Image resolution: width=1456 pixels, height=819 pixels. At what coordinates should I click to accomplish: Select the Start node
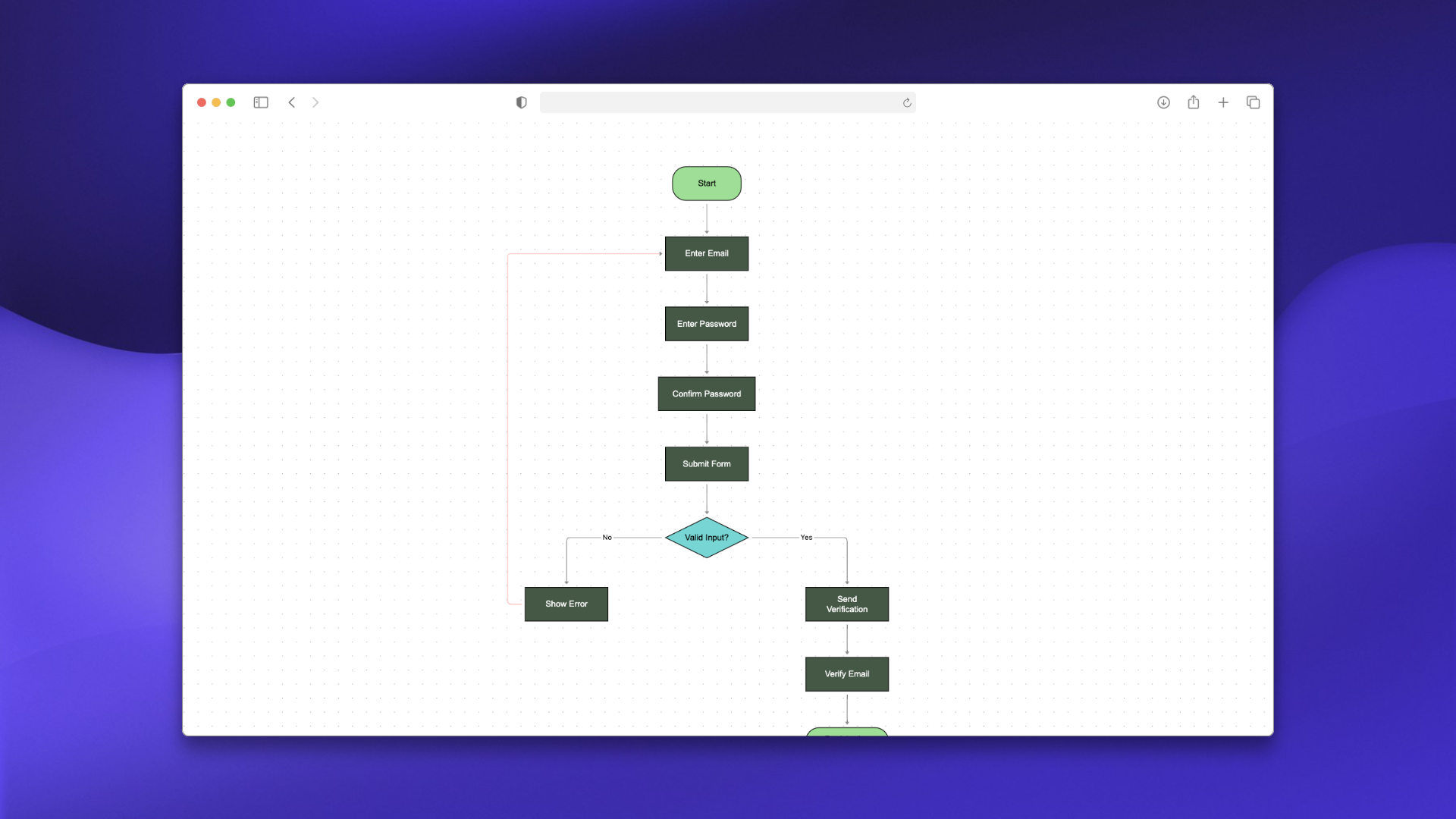pos(706,183)
